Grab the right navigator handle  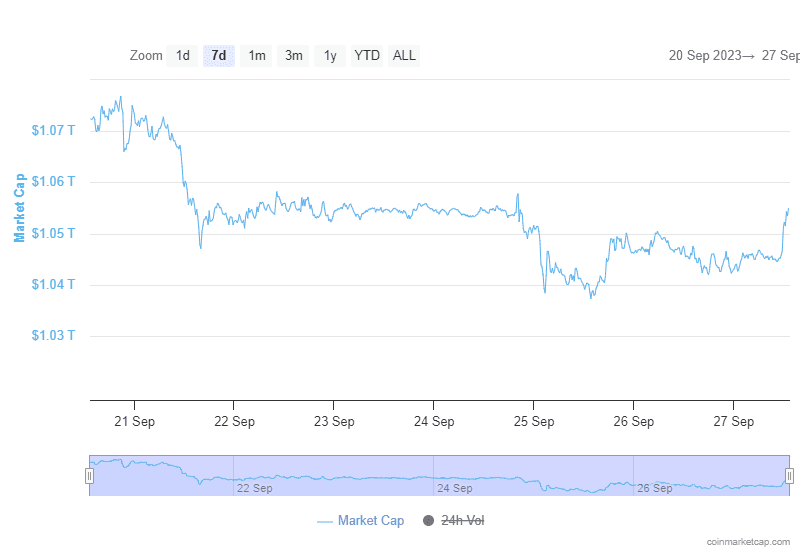click(789, 476)
